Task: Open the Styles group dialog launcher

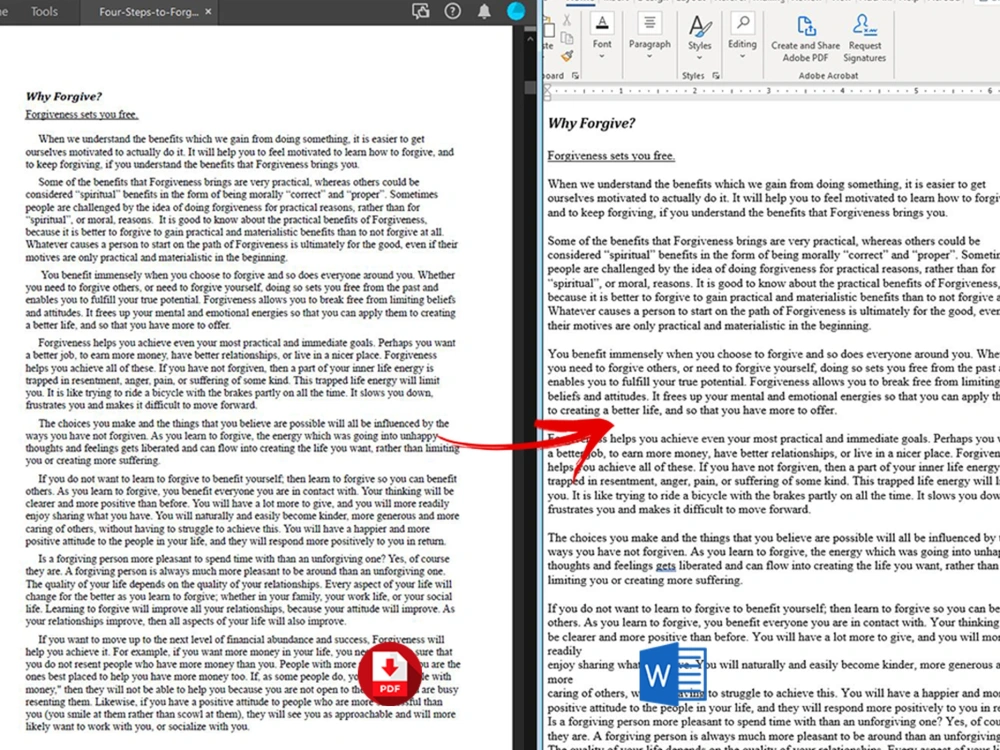Action: (x=716, y=76)
